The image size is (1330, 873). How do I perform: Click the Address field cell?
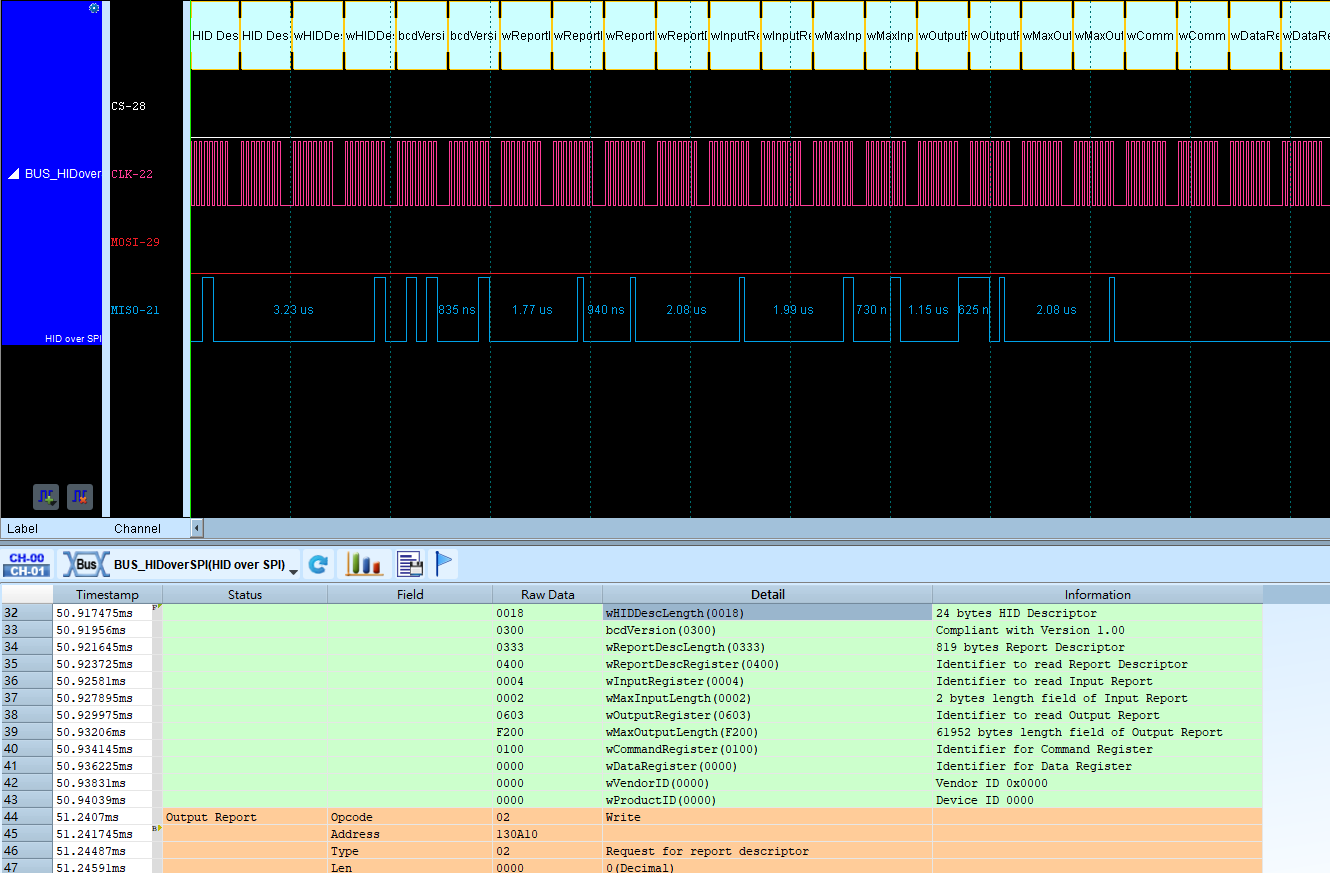click(x=410, y=834)
